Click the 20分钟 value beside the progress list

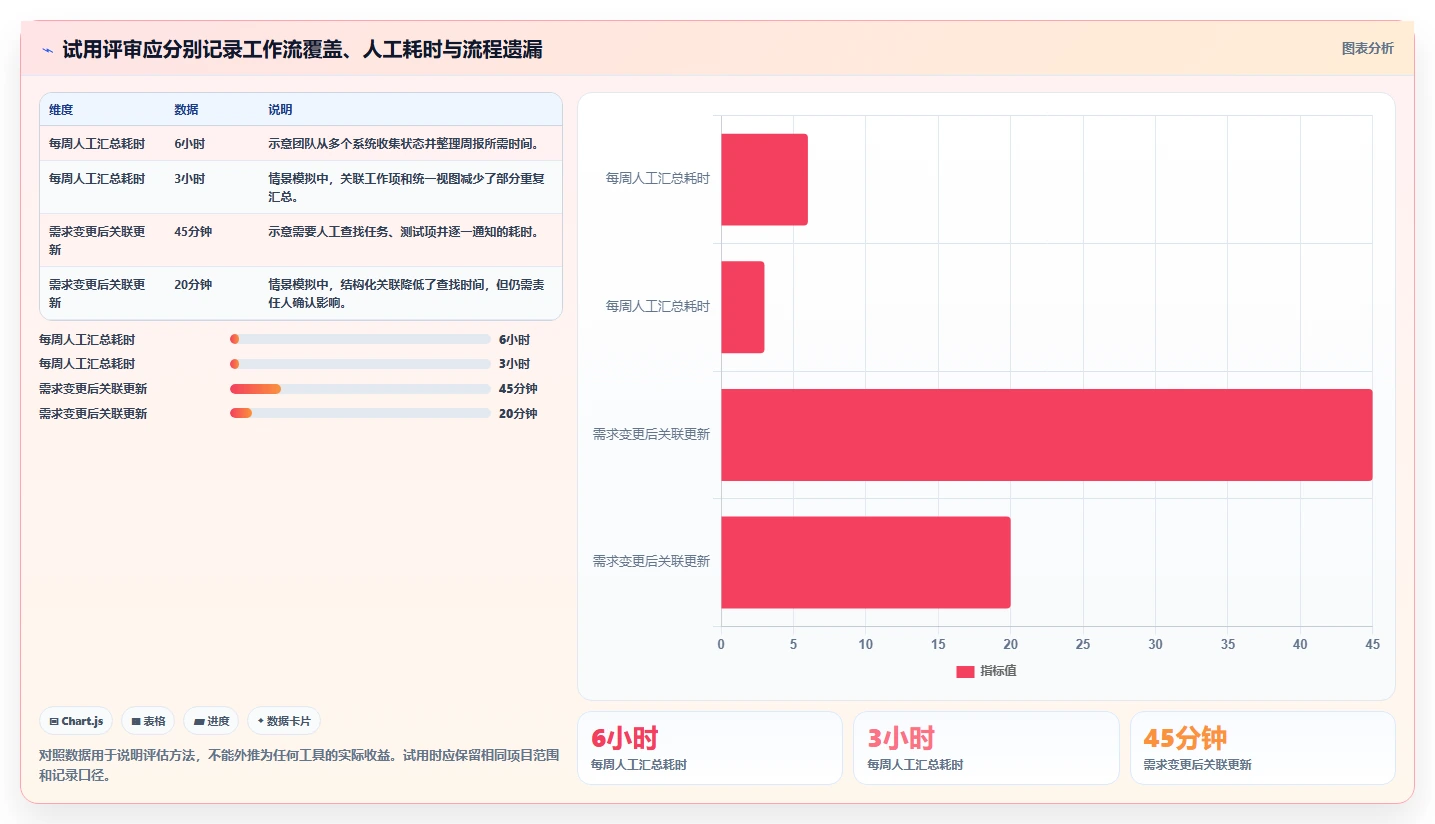518,414
